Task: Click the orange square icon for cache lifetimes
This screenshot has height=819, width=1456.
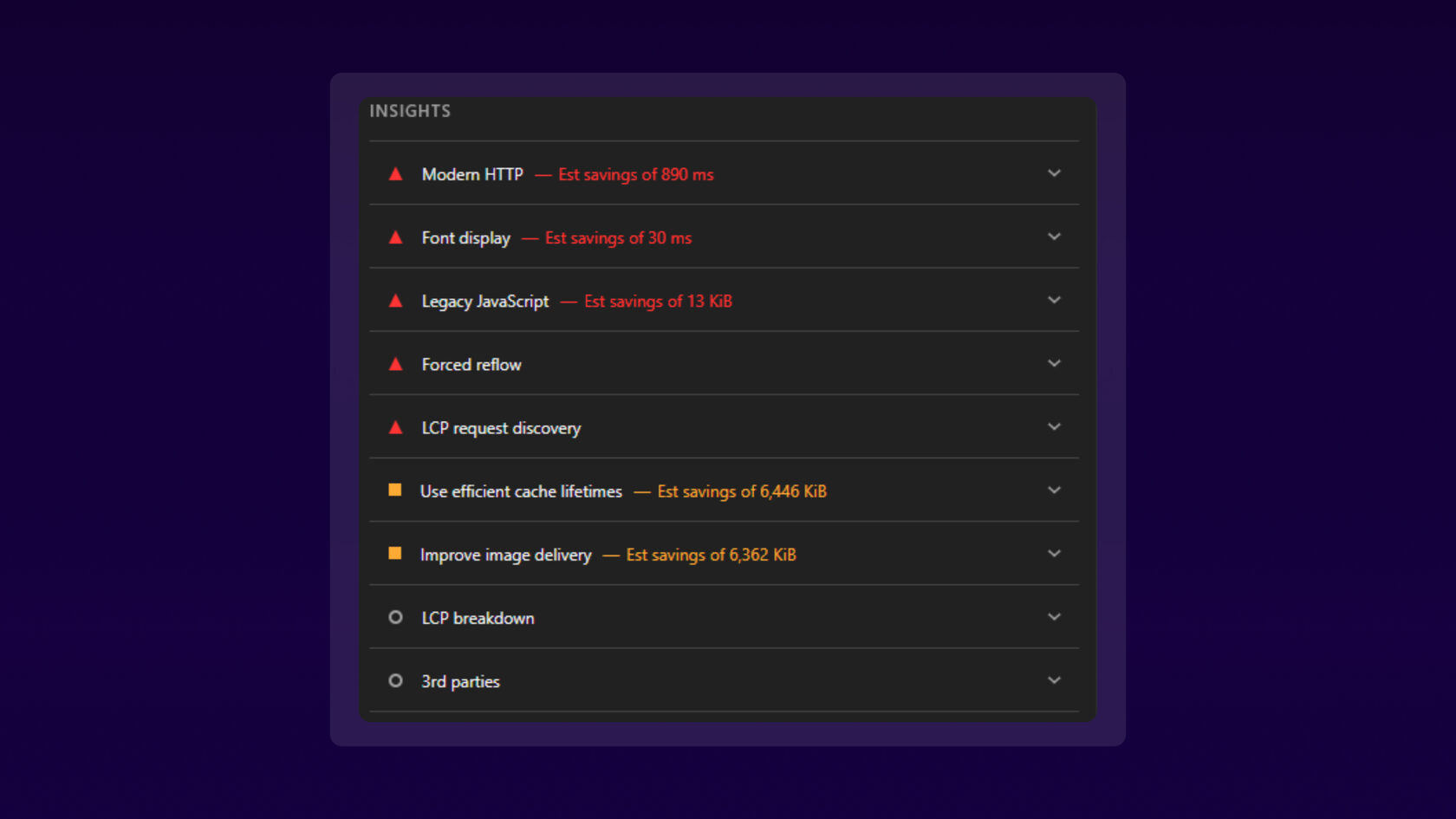Action: (395, 490)
